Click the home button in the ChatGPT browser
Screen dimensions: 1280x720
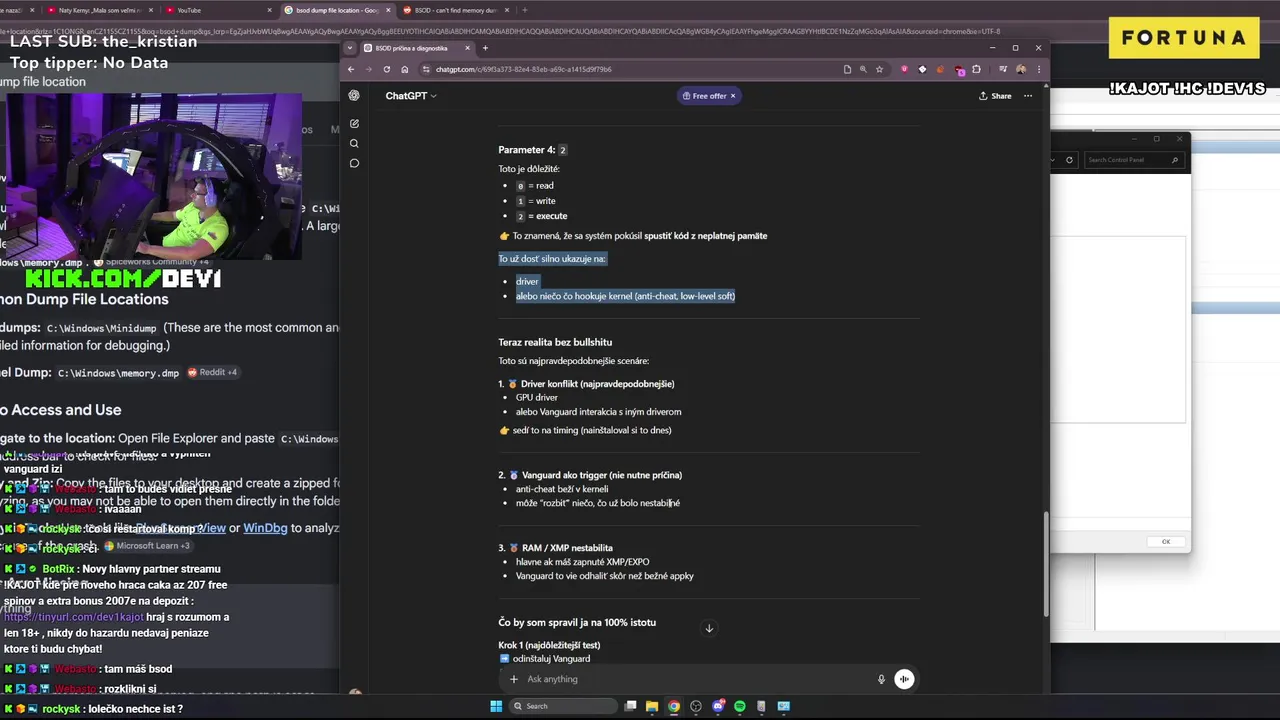404,69
